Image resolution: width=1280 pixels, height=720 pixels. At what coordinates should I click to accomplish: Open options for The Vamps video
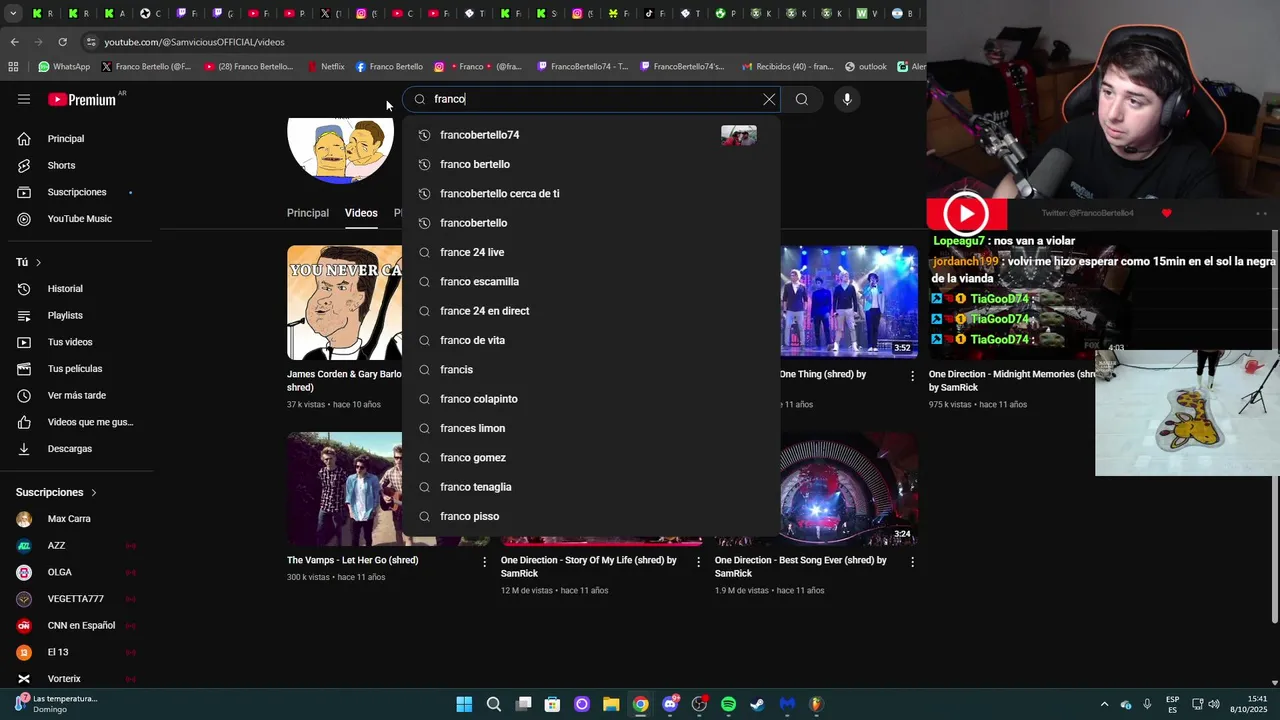485,562
